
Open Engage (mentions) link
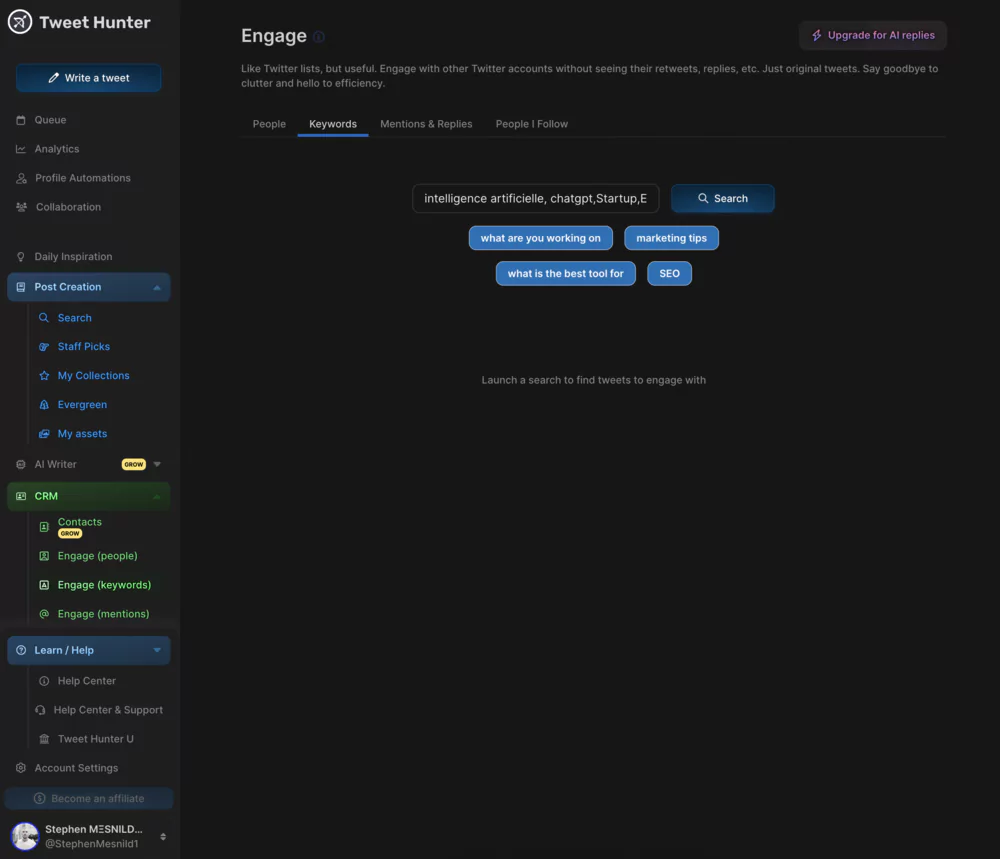tap(103, 614)
